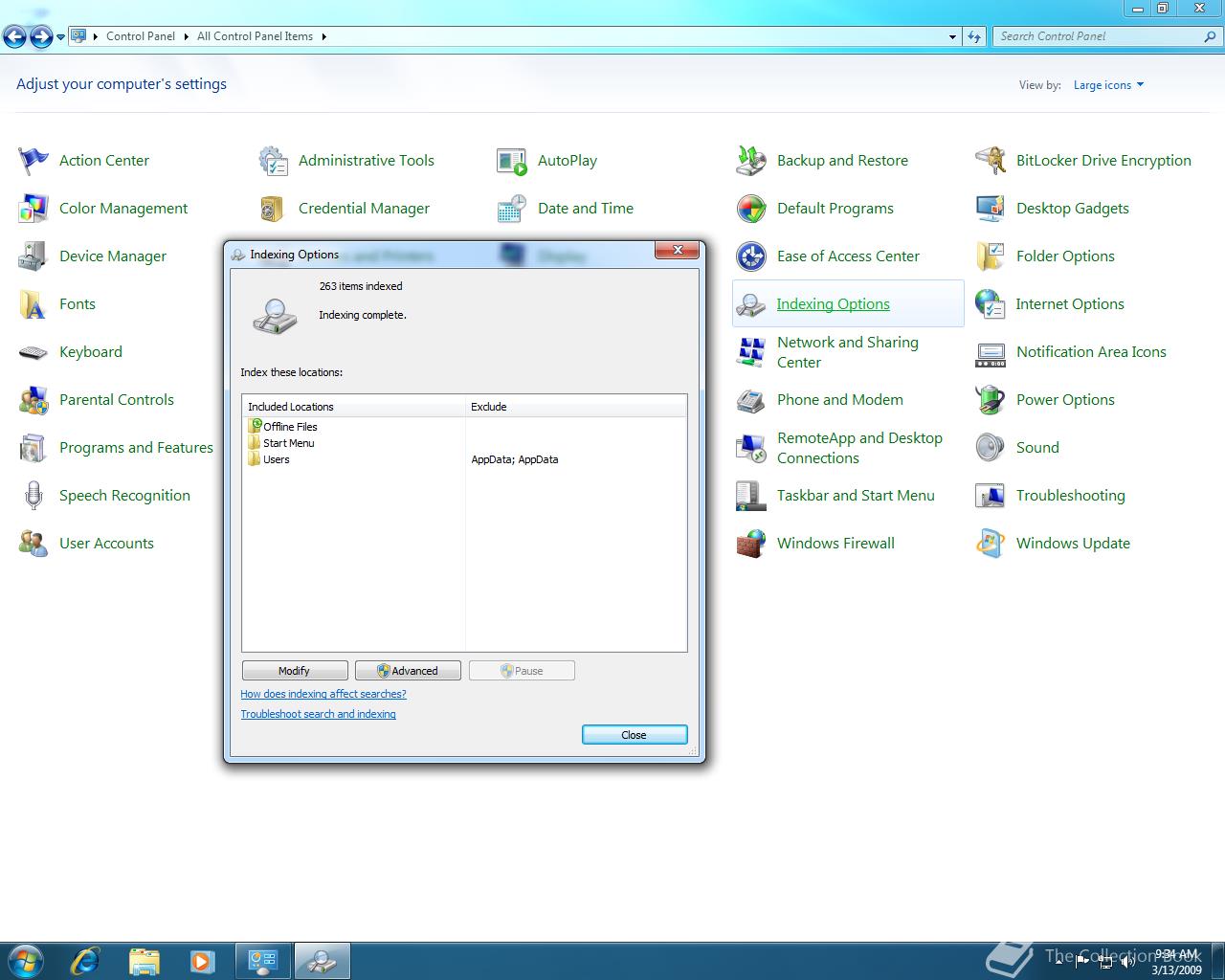Screen dimensions: 1225x980
Task: Open the Desktop Gadgets icon
Action: 991,209
